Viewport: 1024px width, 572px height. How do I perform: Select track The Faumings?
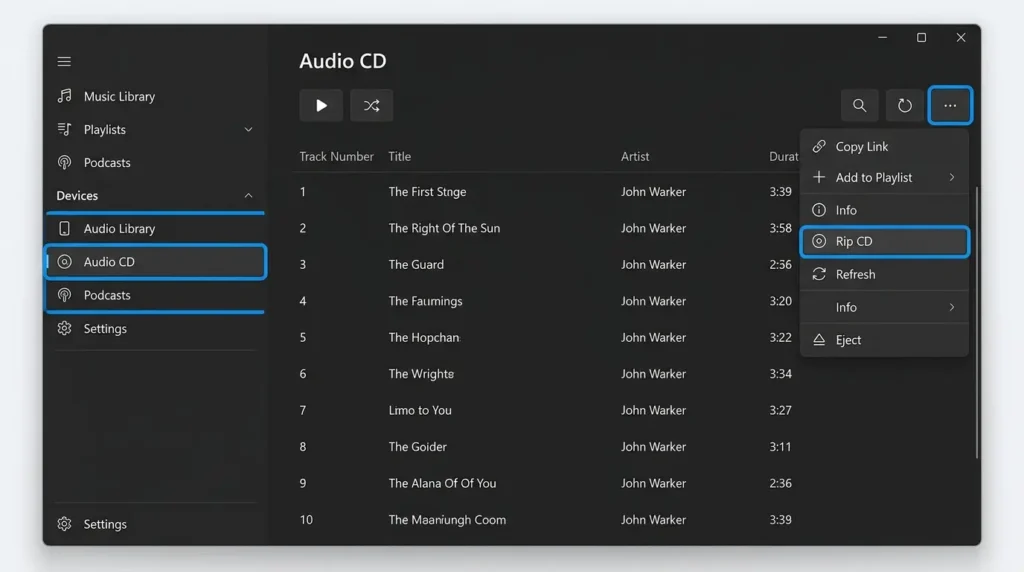(x=425, y=301)
